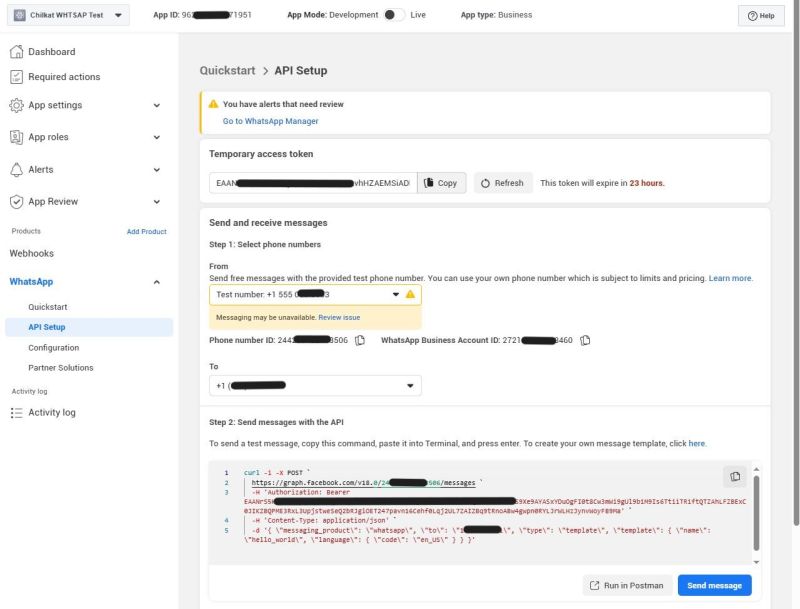The width and height of the screenshot is (800, 609).
Task: Copy the Phone number ID
Action: click(x=358, y=340)
